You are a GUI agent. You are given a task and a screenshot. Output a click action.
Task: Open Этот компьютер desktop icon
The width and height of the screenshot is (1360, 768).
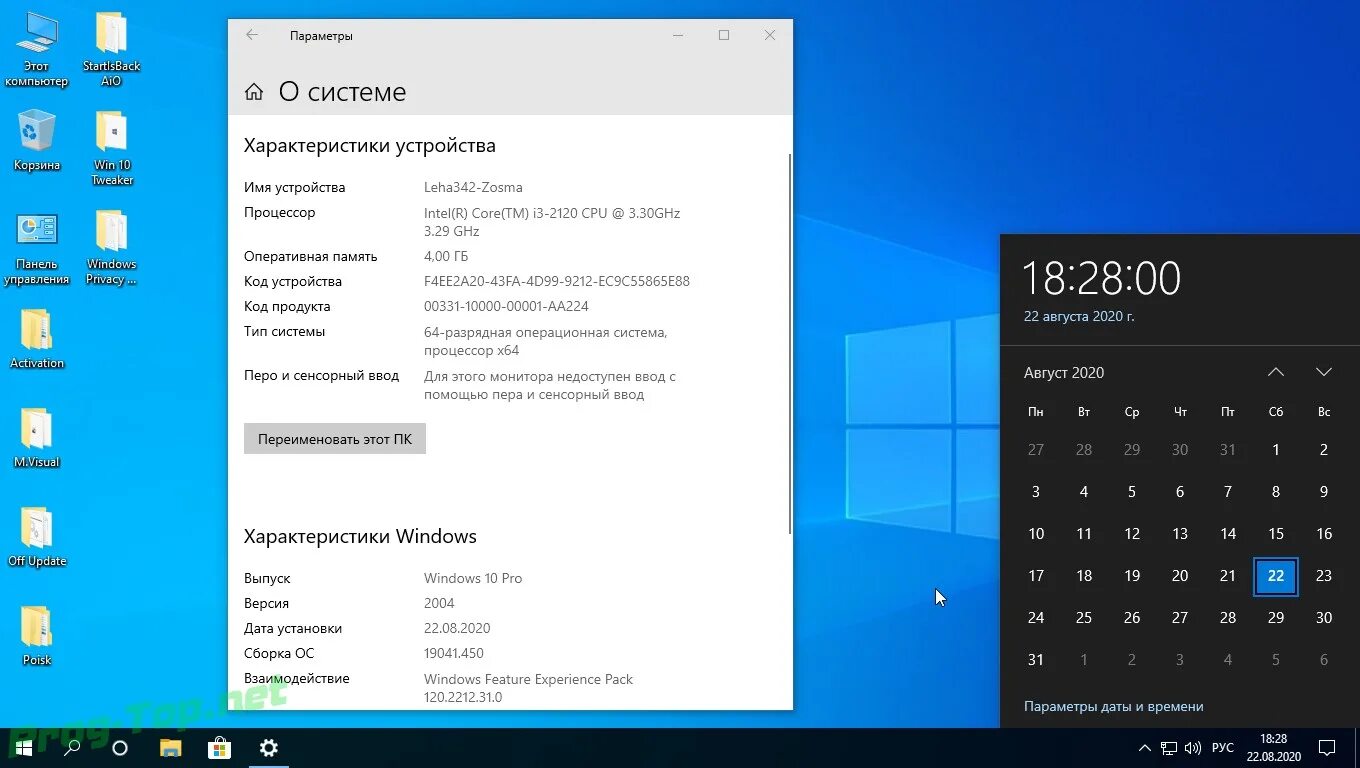36,50
